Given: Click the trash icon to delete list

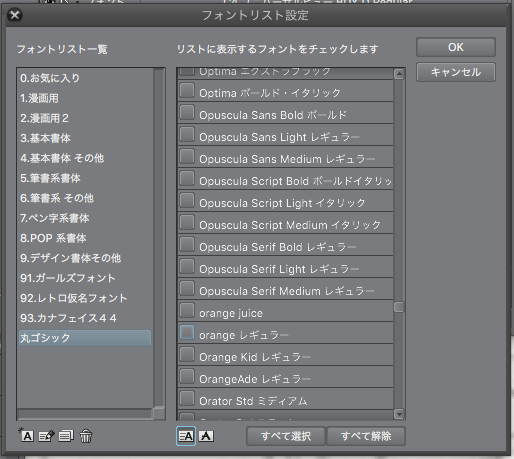Looking at the screenshot, I should point(86,436).
